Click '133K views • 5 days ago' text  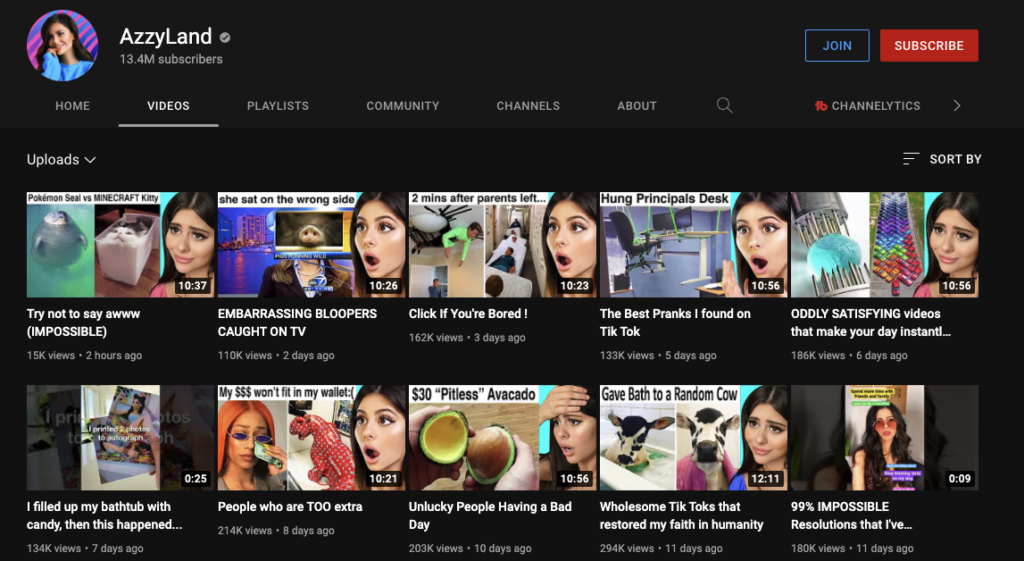(x=658, y=355)
